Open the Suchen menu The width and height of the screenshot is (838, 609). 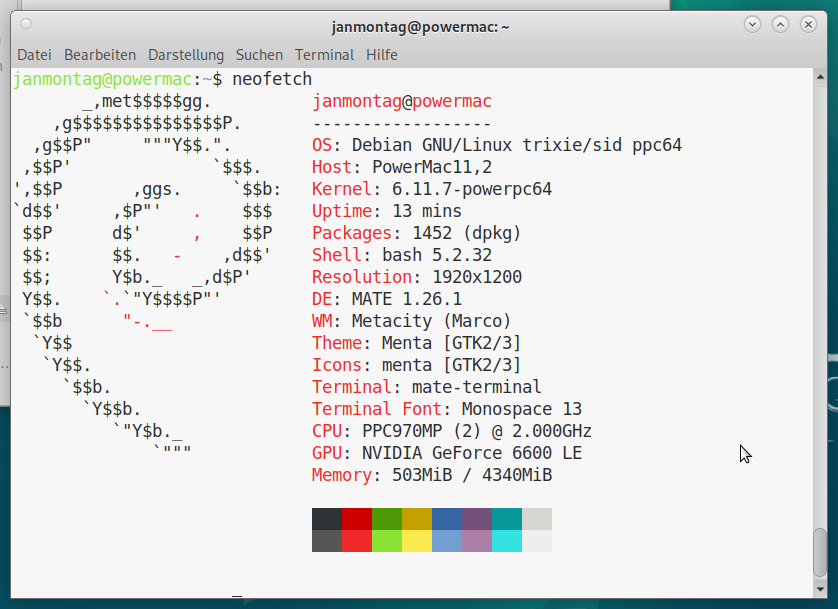(x=259, y=55)
